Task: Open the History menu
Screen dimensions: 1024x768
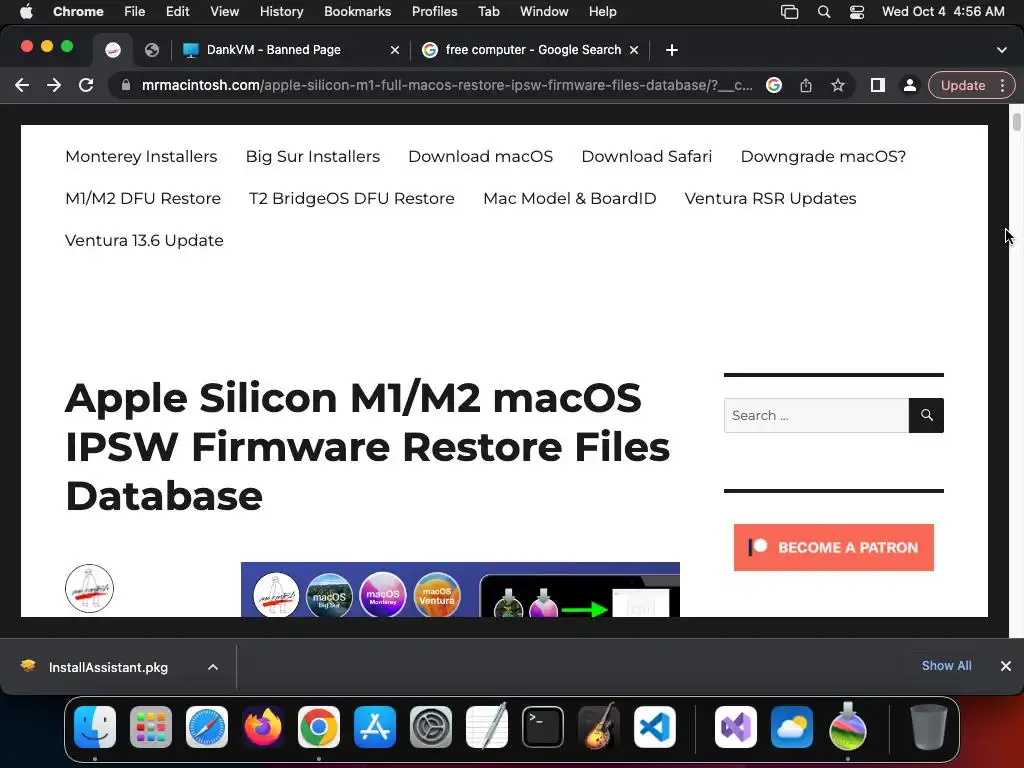Action: click(281, 12)
